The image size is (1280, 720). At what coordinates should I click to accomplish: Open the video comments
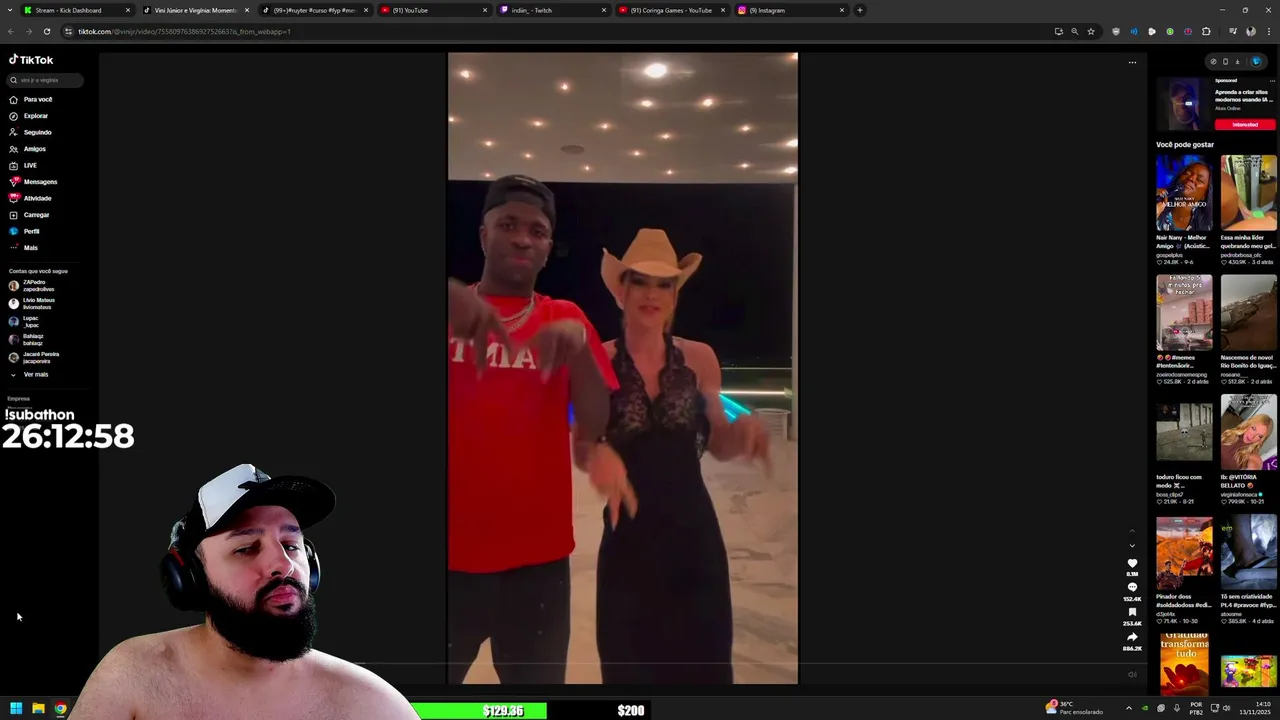click(1132, 588)
